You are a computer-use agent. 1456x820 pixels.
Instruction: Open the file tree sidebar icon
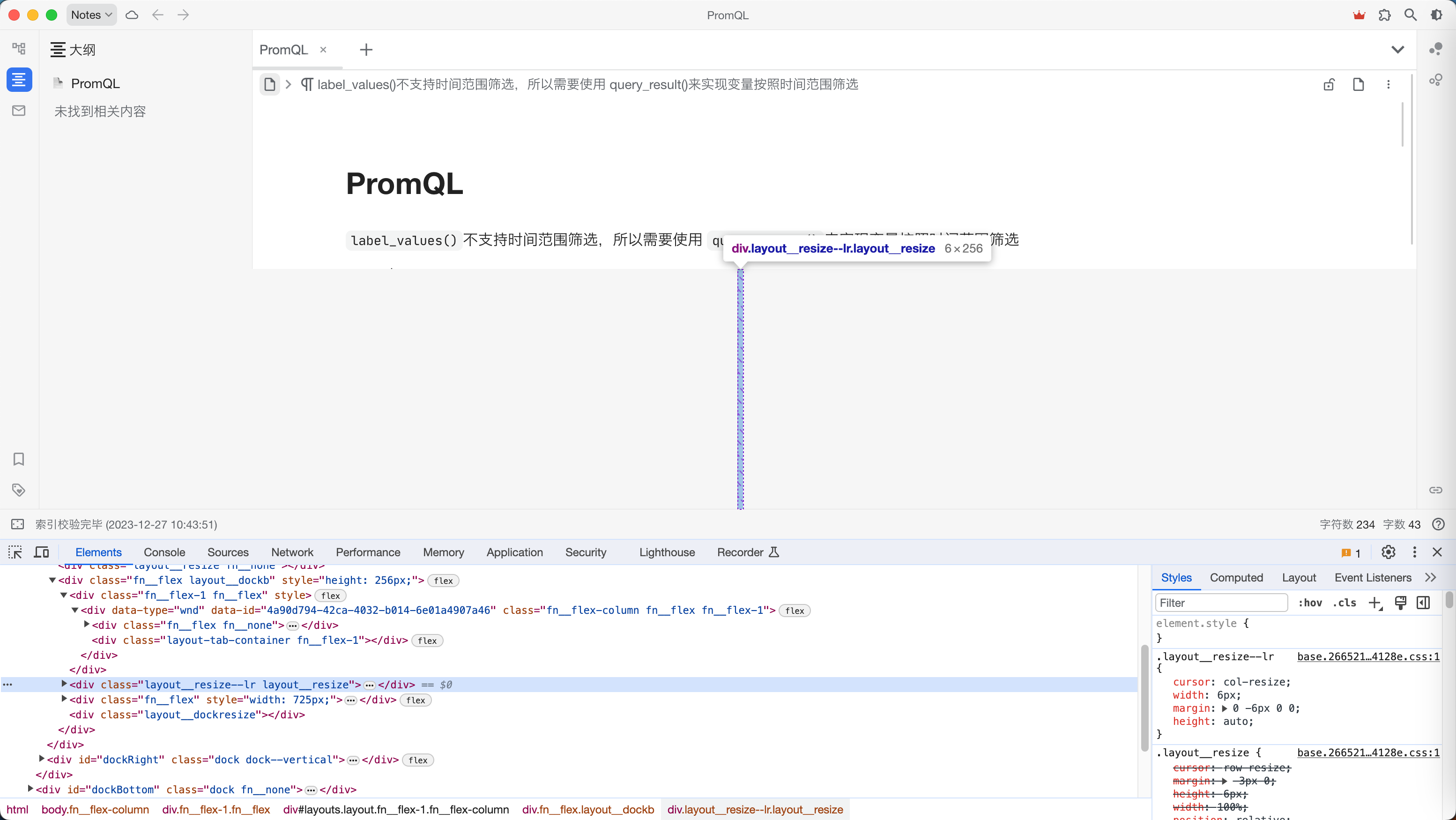[19, 49]
